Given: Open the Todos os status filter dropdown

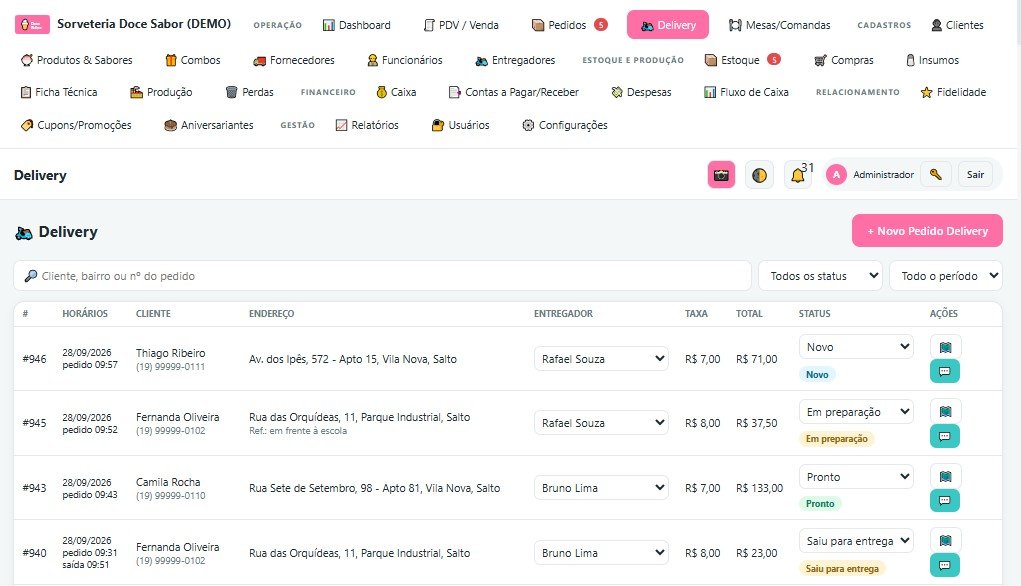Looking at the screenshot, I should pos(820,276).
